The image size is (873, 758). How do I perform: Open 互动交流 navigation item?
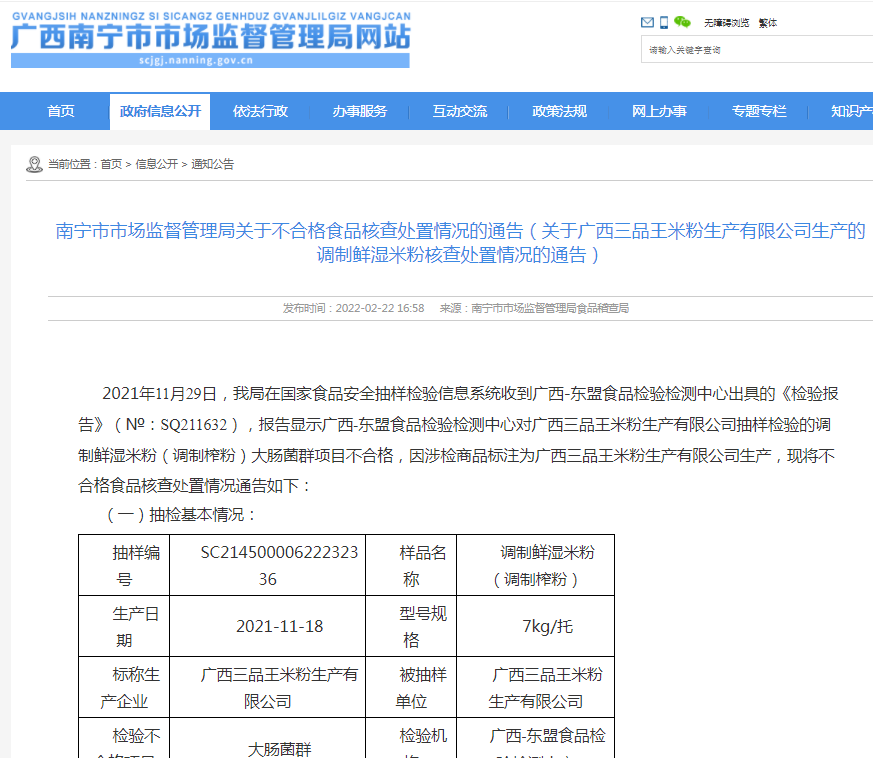click(459, 111)
